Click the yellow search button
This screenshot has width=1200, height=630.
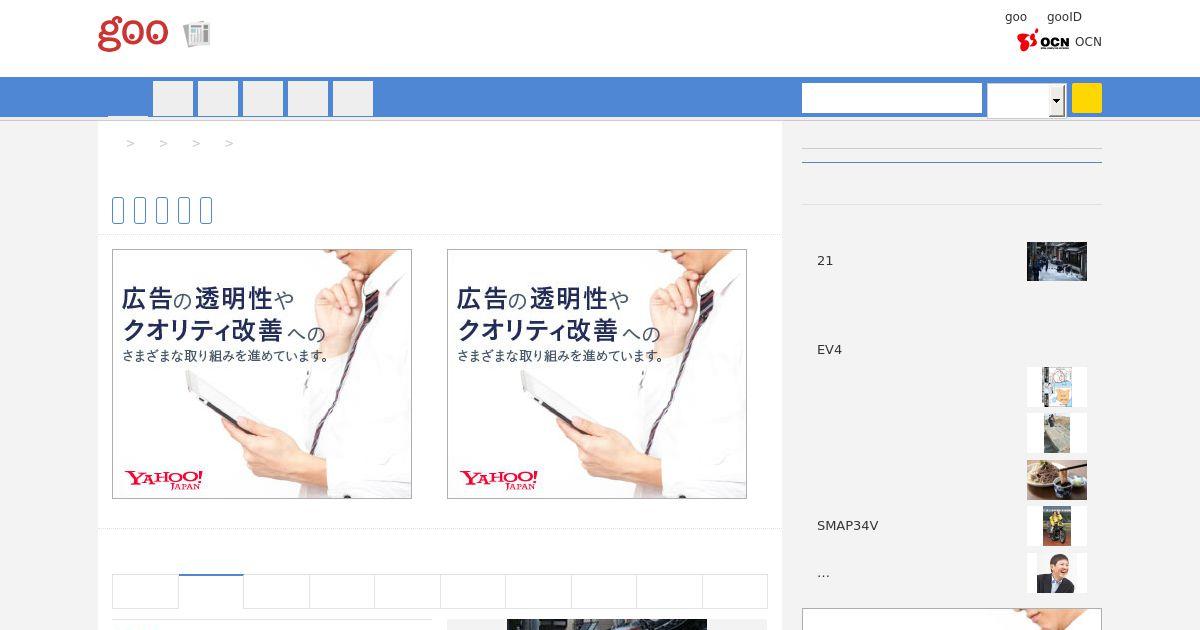pyautogui.click(x=1087, y=98)
